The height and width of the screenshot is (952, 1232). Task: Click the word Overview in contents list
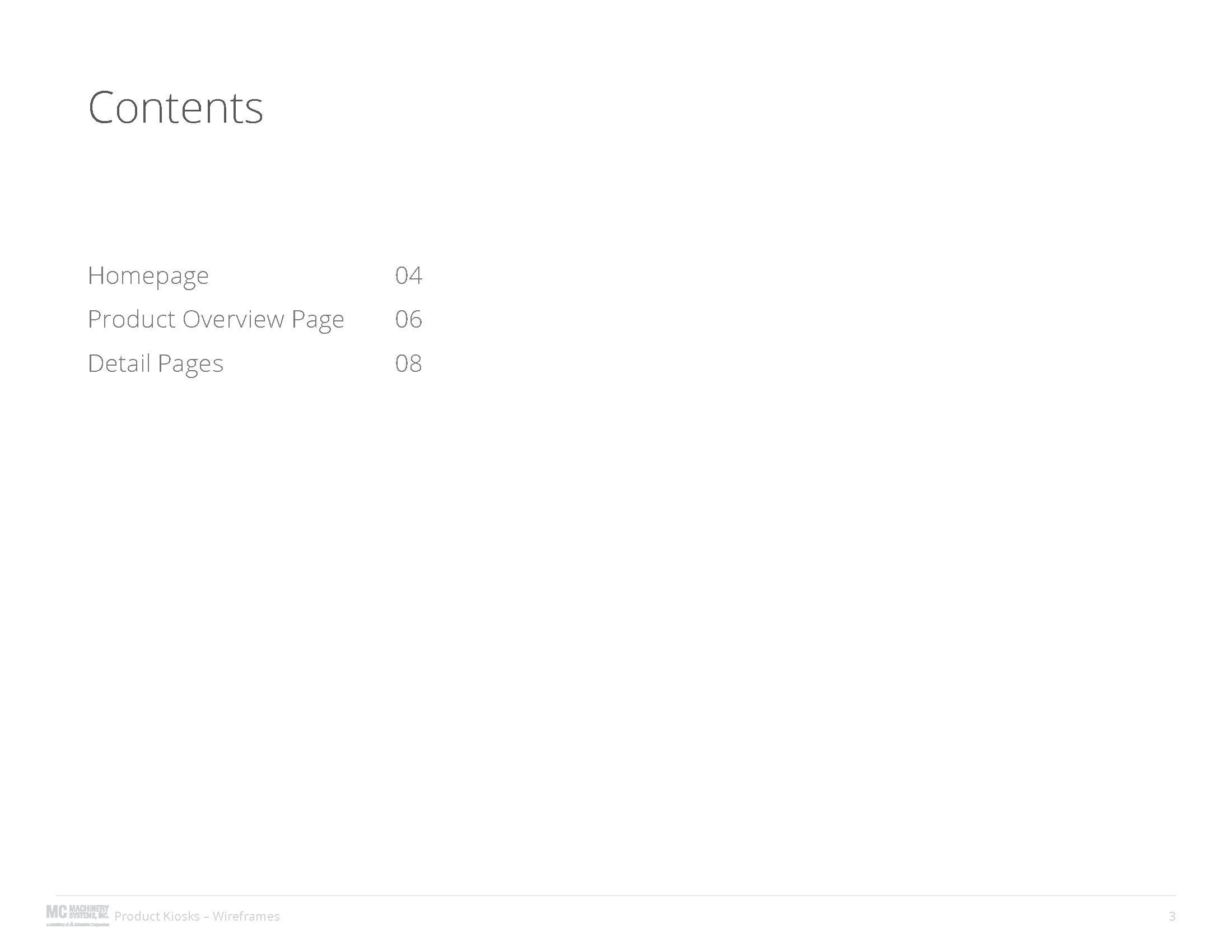(x=234, y=320)
